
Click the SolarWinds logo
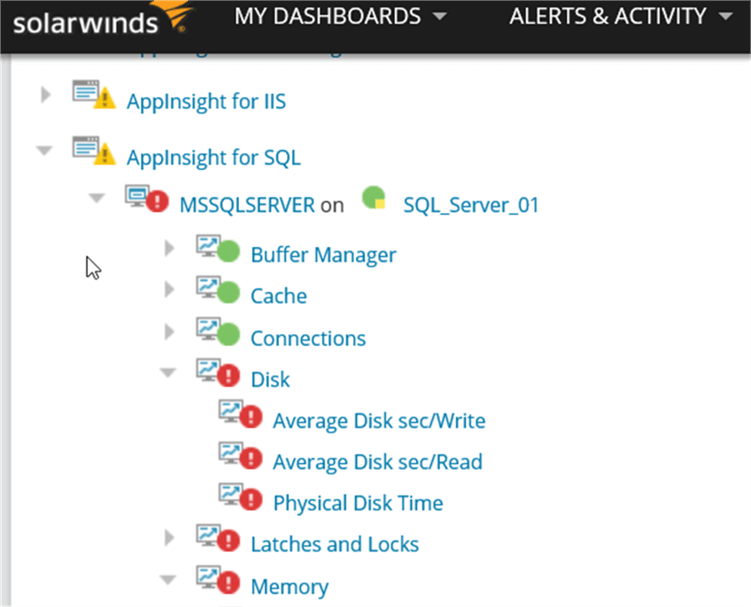(102, 18)
